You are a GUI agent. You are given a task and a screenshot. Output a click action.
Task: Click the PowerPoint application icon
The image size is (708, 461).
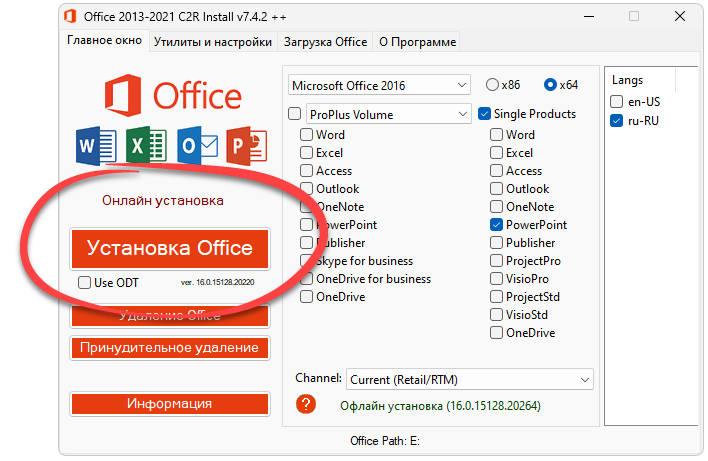tap(247, 146)
